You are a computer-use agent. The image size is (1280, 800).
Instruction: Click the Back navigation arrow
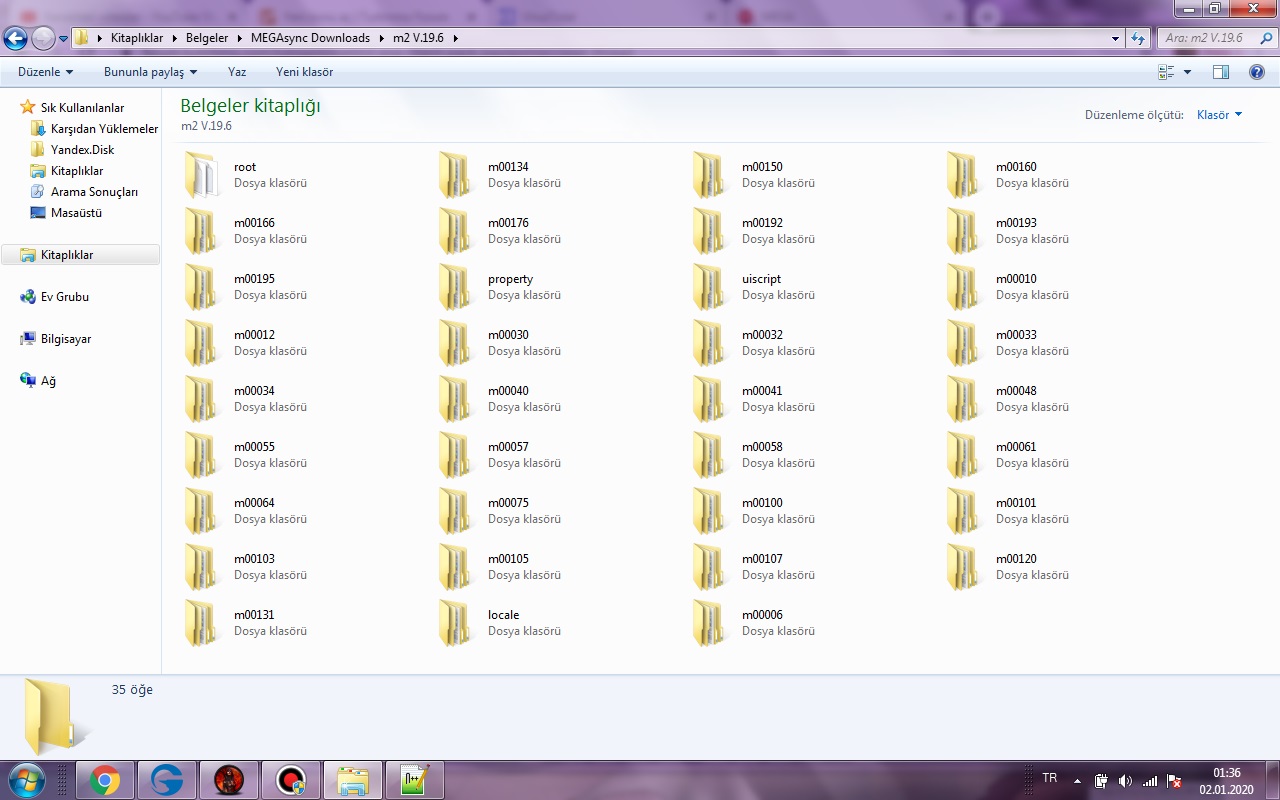[x=16, y=38]
